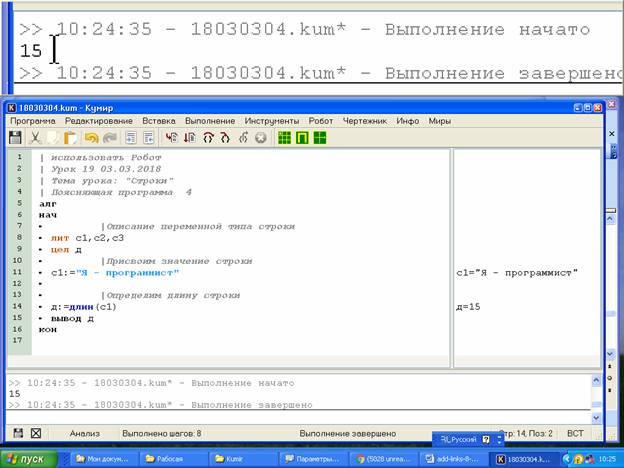This screenshot has width=624, height=468.
Task: Click the red arc step-over icon
Action: pyautogui.click(x=208, y=138)
